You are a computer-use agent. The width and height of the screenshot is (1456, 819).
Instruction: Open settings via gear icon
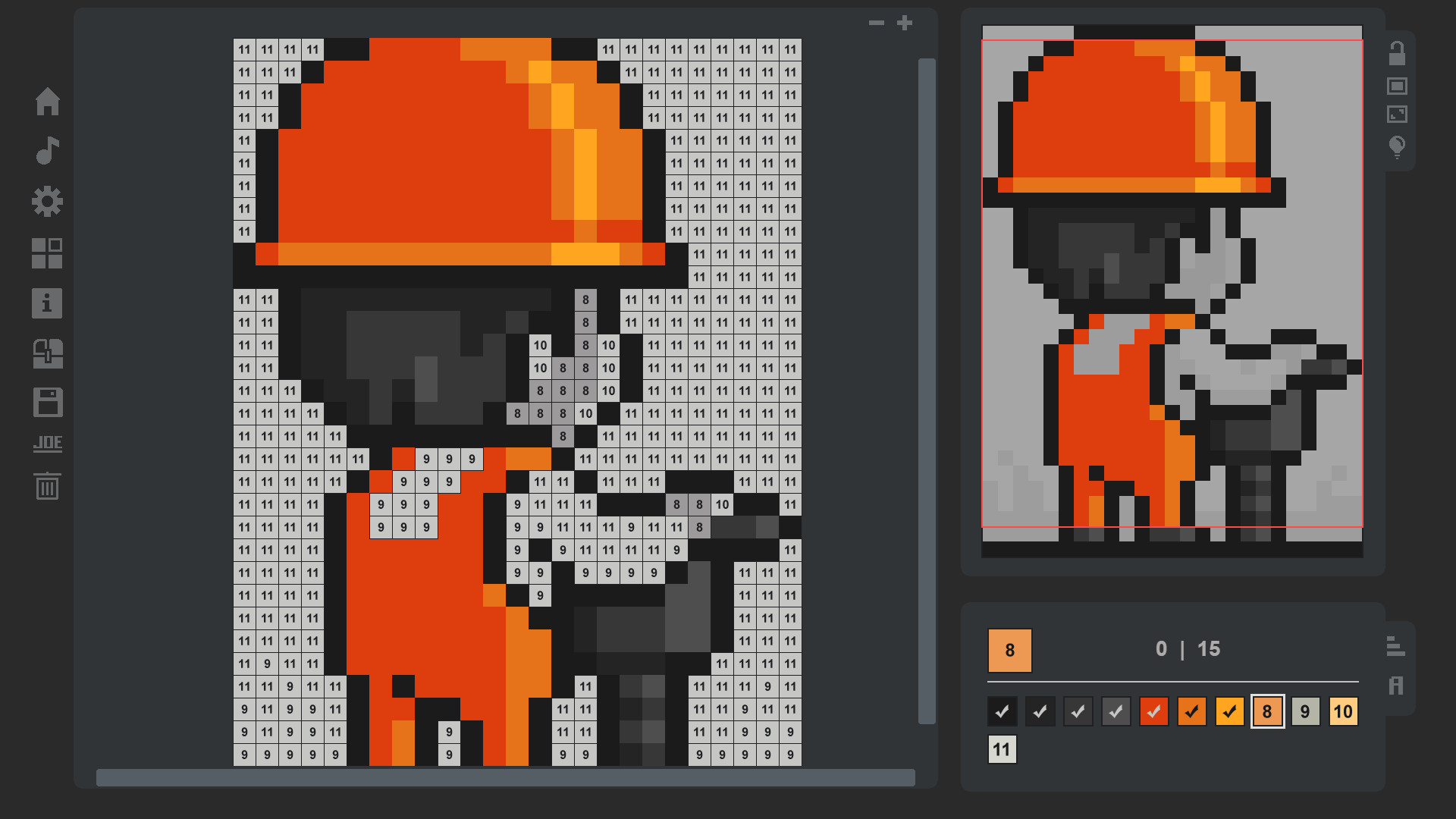point(47,202)
